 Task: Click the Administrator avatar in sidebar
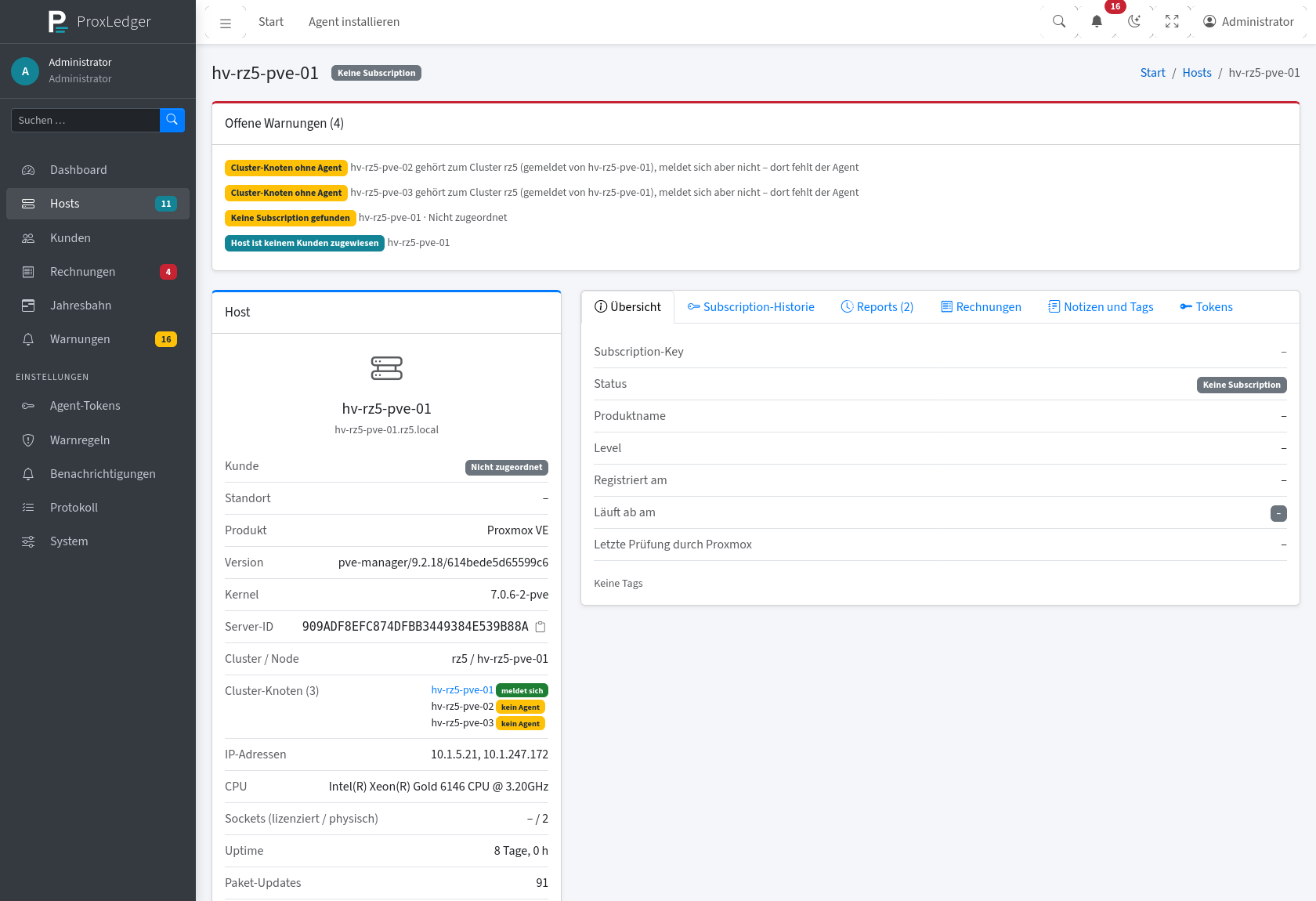[25, 71]
